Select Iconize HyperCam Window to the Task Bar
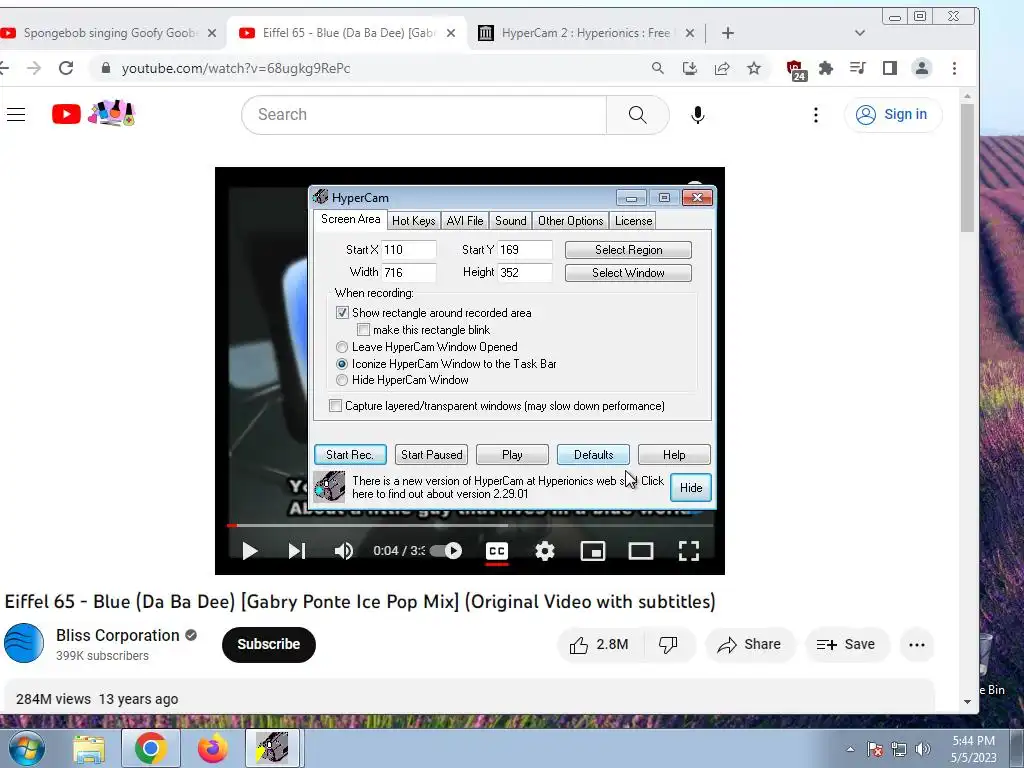Screen dimensions: 1024x768 click(x=342, y=364)
